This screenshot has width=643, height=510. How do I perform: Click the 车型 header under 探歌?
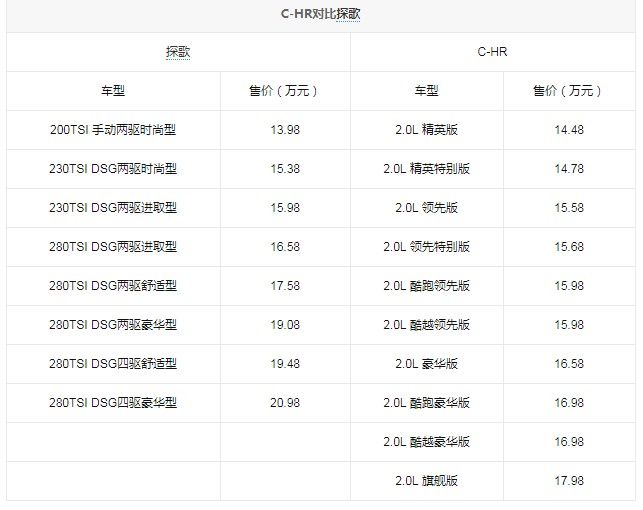coord(113,91)
